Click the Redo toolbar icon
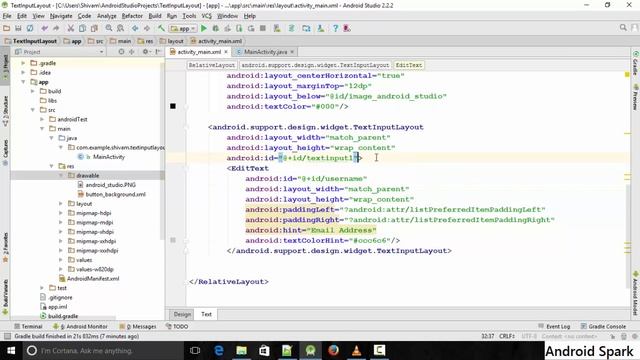This screenshot has height=360, width=640. coord(56,28)
